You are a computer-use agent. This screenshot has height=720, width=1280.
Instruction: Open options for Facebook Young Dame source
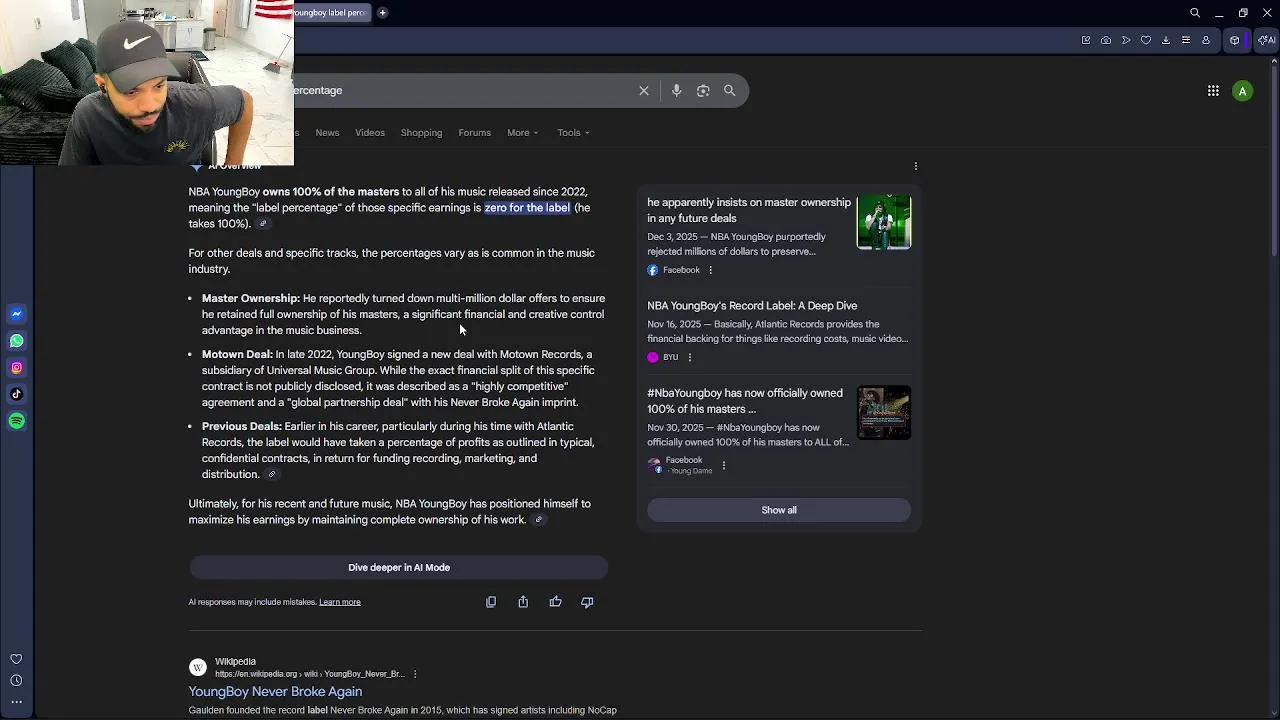click(724, 465)
